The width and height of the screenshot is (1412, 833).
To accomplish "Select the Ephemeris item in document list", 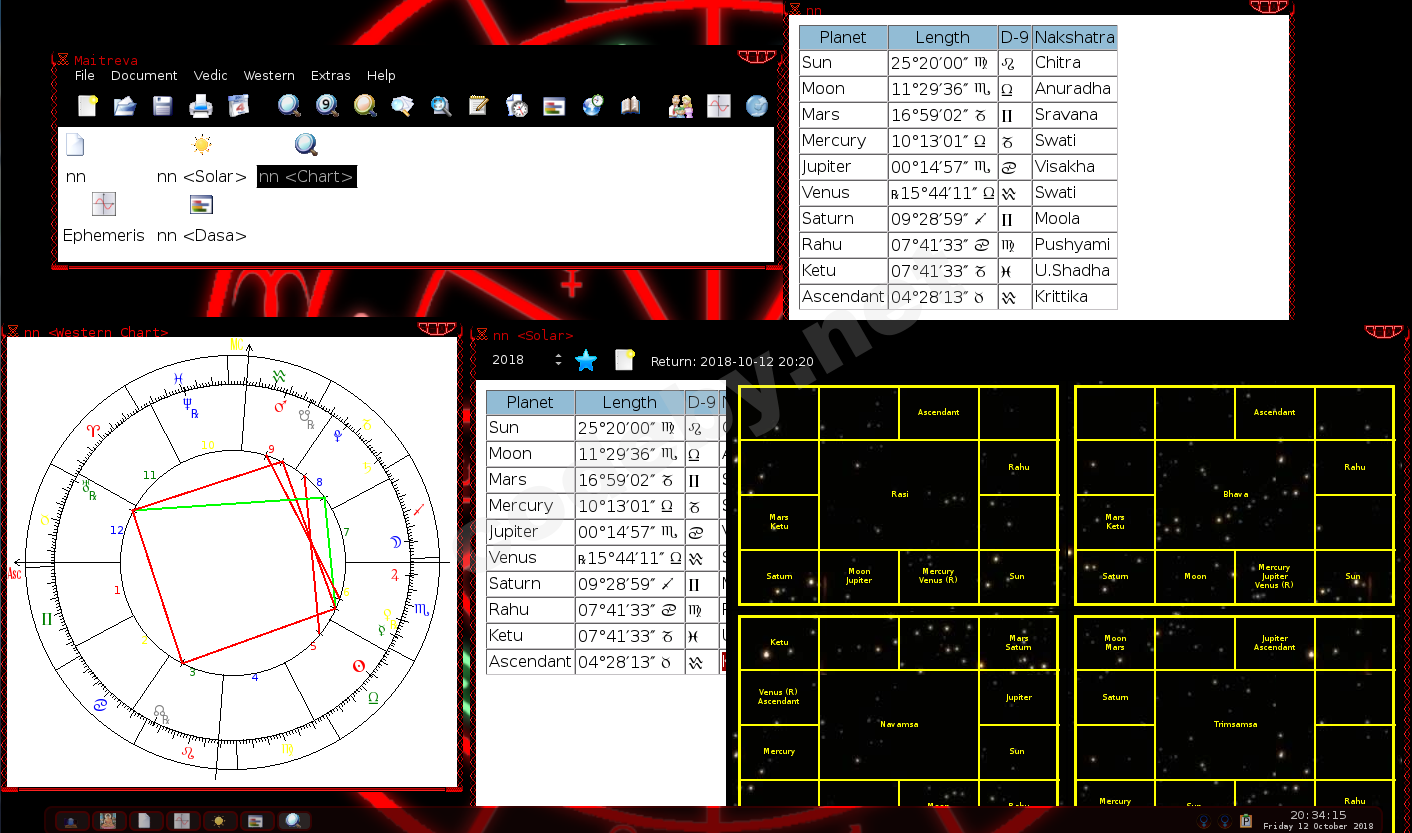I will pyautogui.click(x=104, y=236).
